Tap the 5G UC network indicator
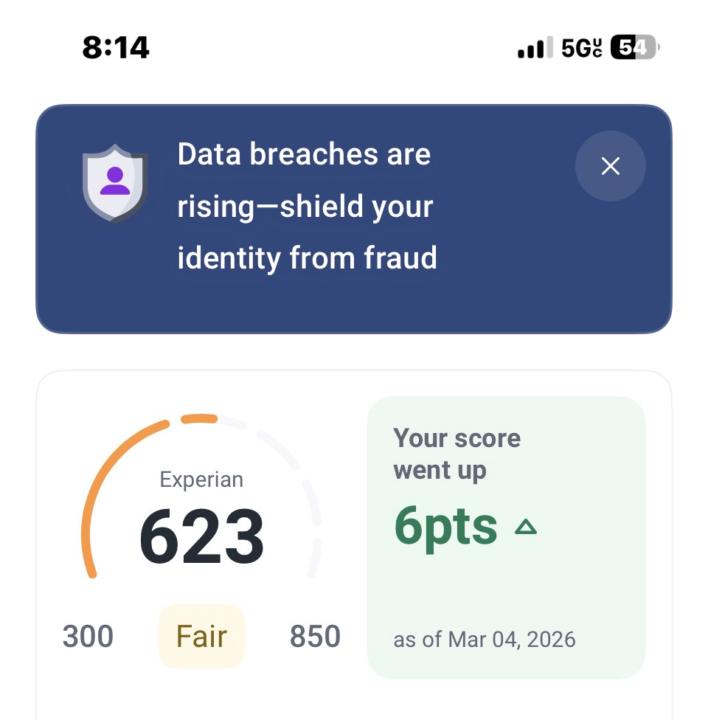The image size is (708, 720). 580,48
